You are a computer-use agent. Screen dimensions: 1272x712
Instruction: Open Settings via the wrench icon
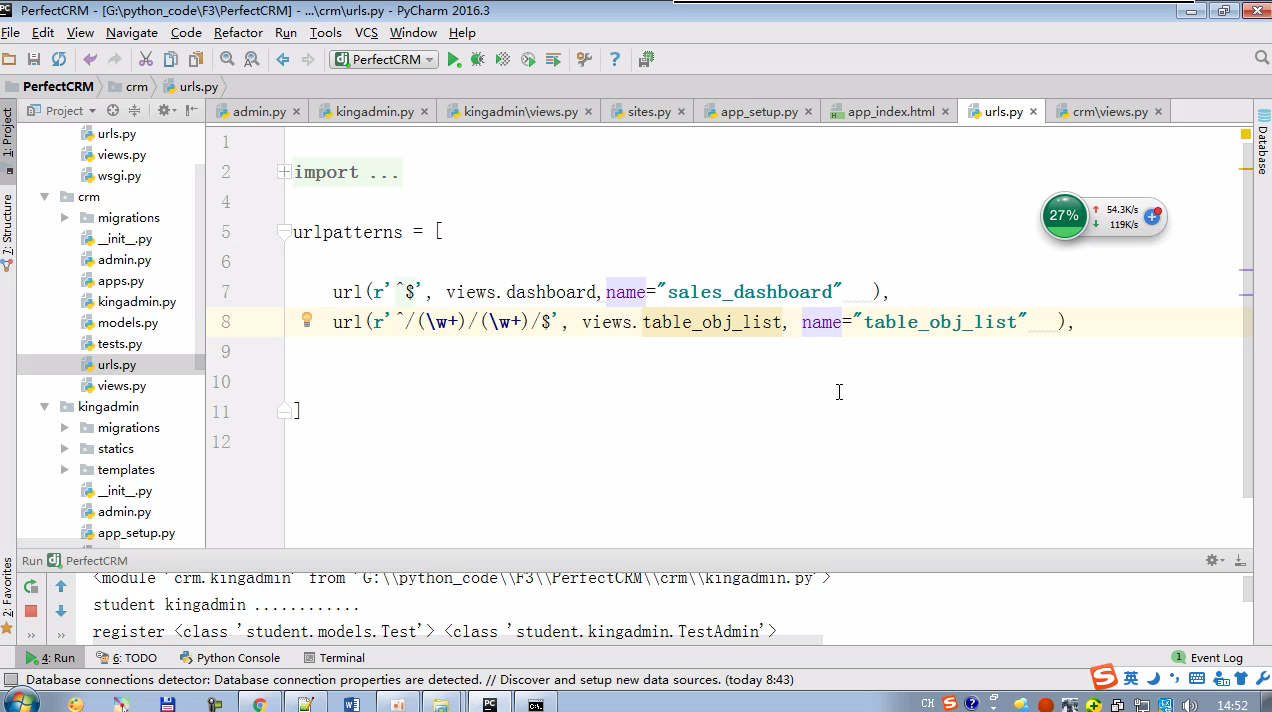(x=585, y=60)
